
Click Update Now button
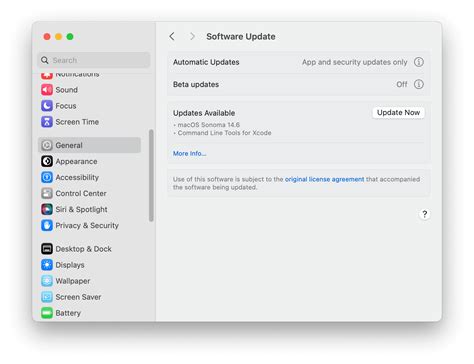398,113
